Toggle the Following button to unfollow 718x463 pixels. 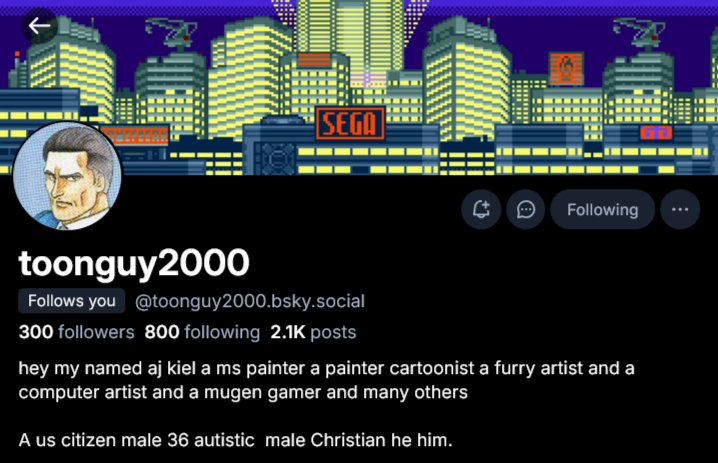pos(602,210)
